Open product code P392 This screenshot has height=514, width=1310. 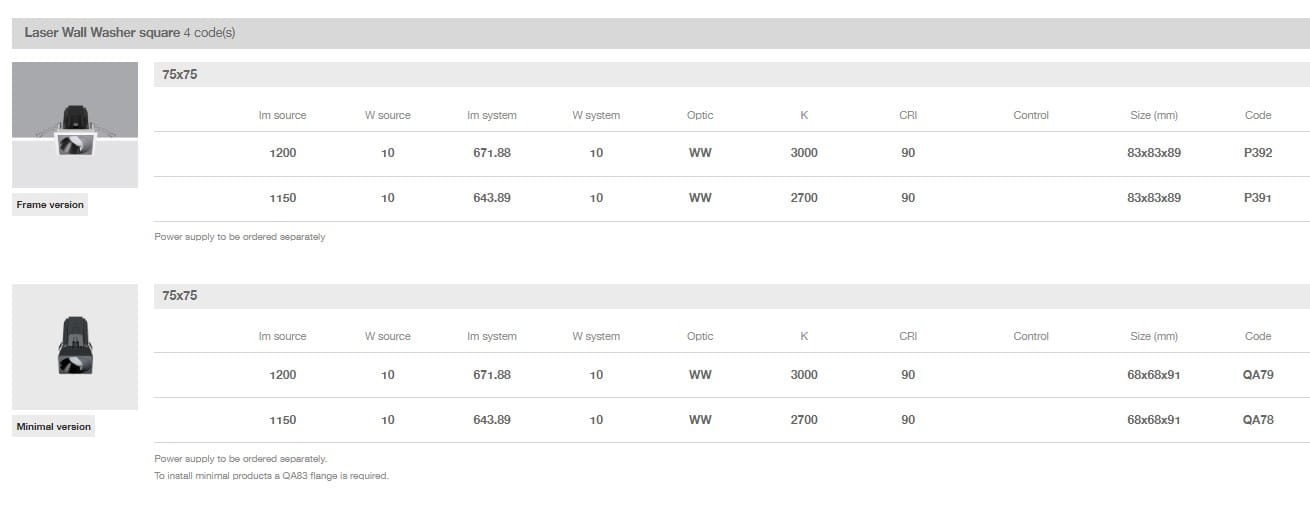[1258, 153]
